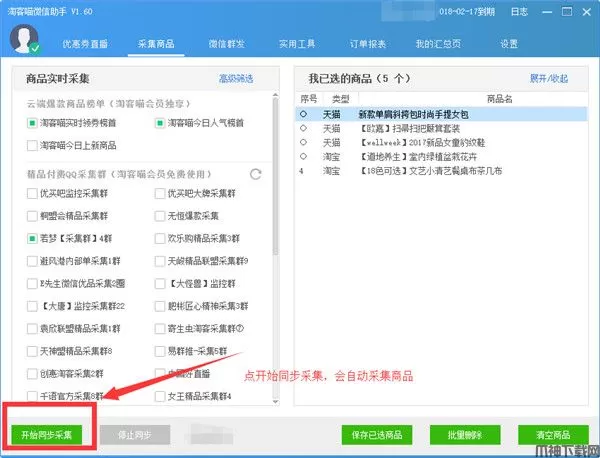Check 欢乐购精品采集3群 checkbox
Viewport: 600px width, 458px height.
coord(160,239)
